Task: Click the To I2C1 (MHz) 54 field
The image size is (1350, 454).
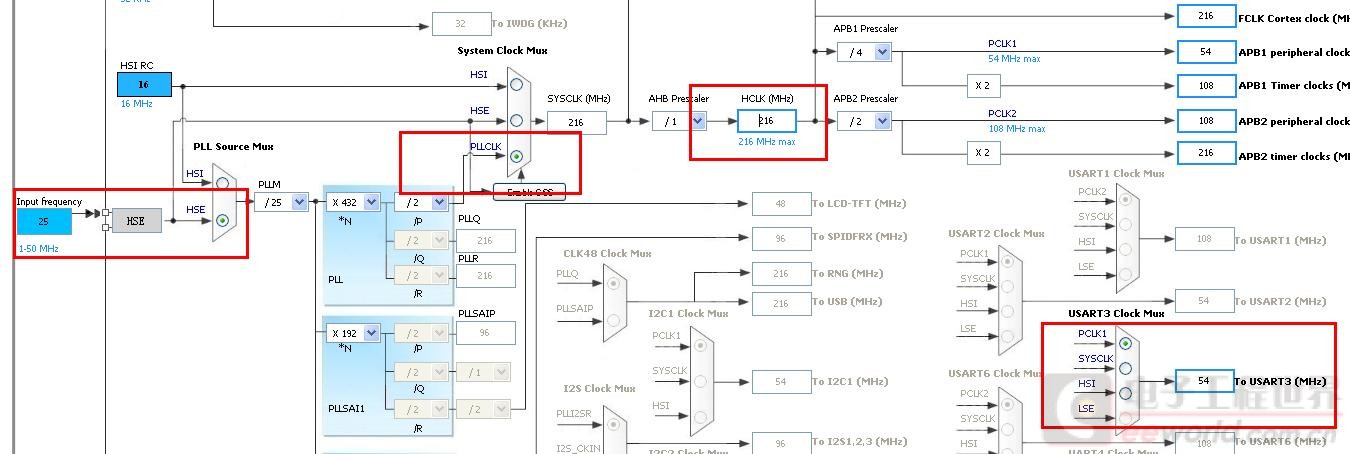Action: (781, 382)
